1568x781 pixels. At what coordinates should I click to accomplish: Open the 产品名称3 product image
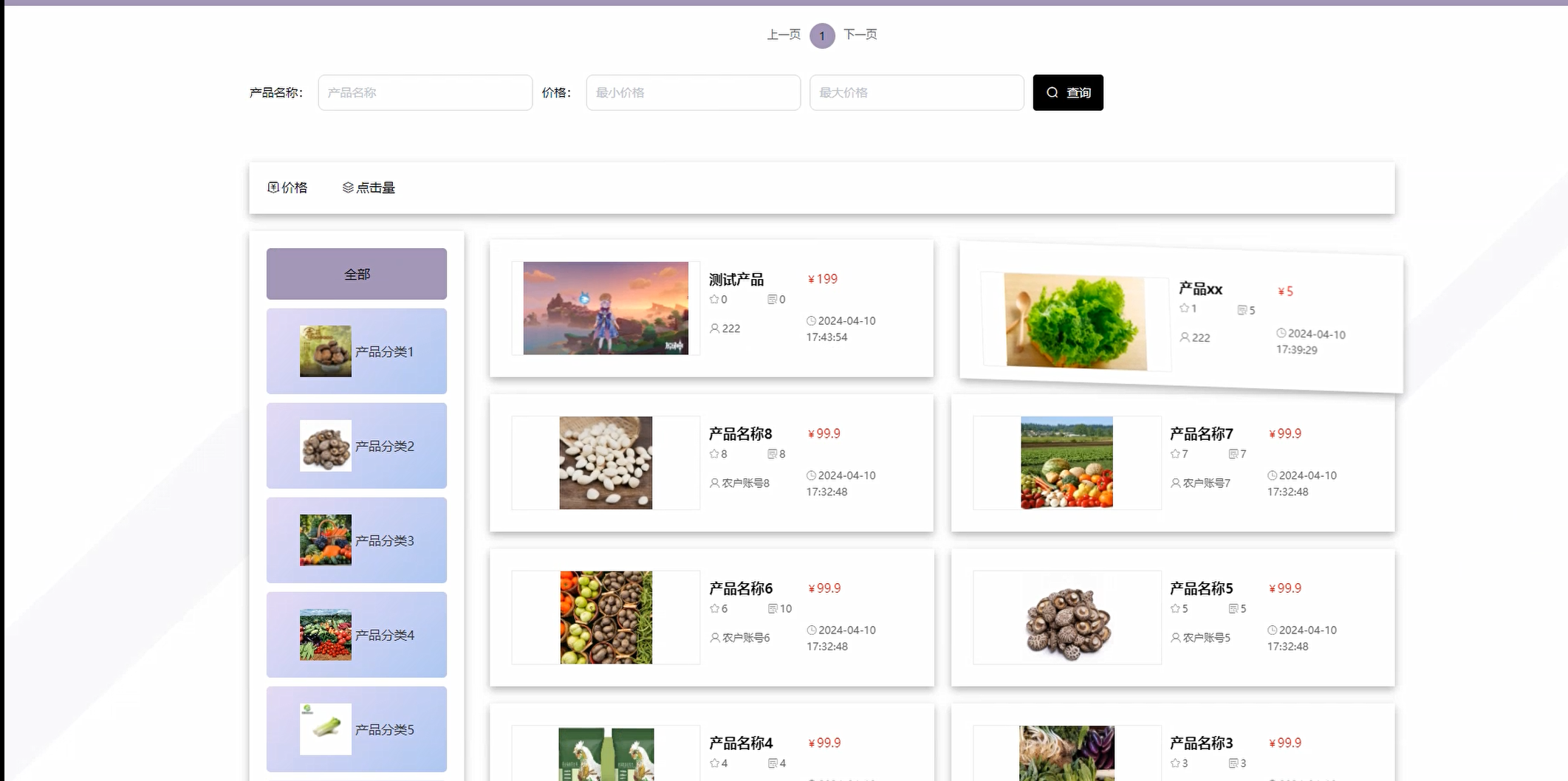[1067, 753]
